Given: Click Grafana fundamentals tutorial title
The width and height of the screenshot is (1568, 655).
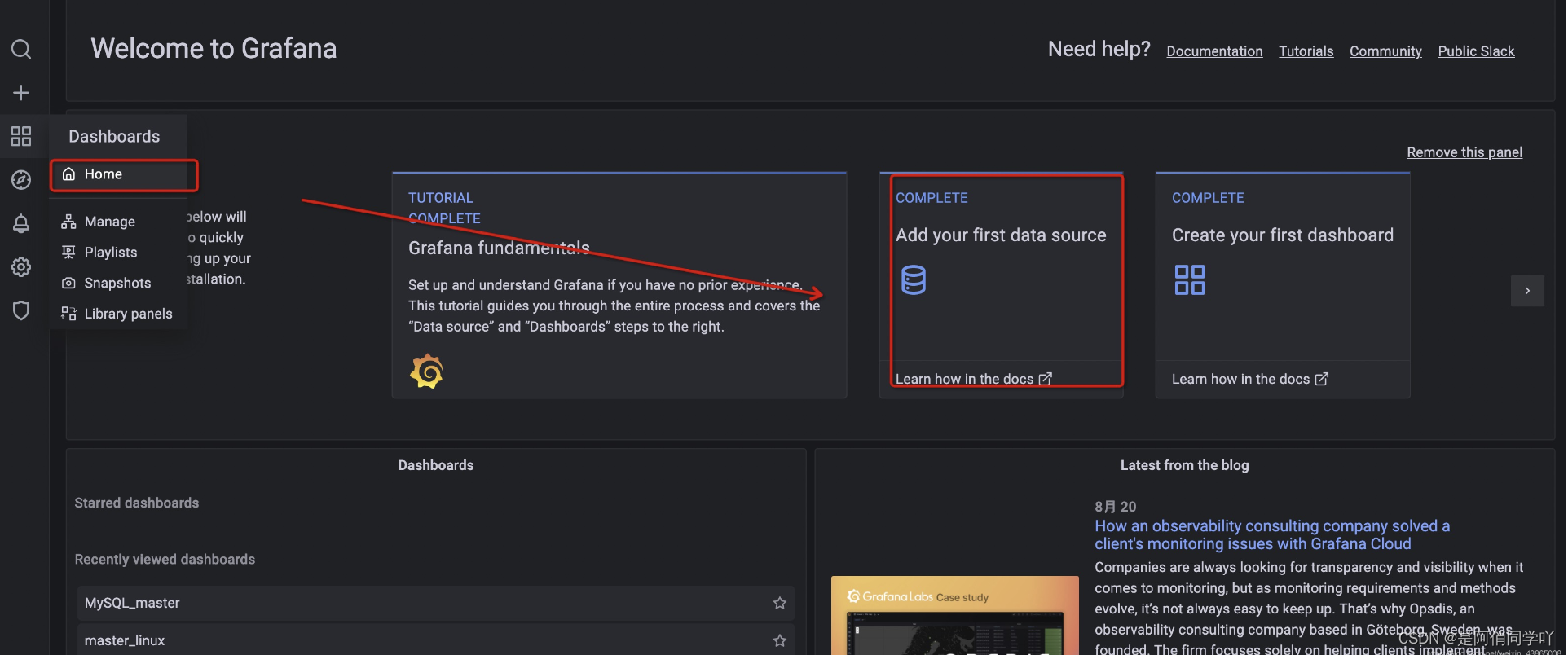Looking at the screenshot, I should click(499, 248).
